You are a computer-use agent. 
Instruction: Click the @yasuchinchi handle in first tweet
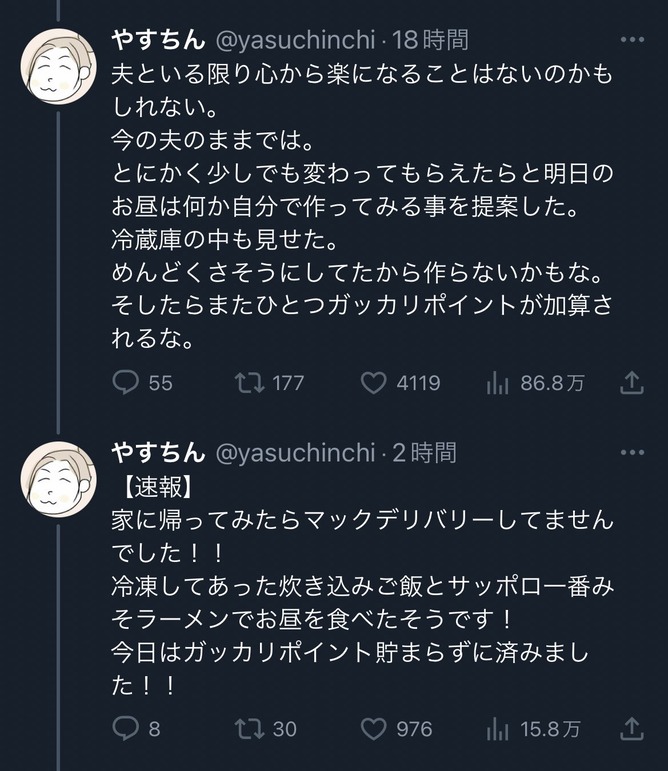pyautogui.click(x=296, y=40)
